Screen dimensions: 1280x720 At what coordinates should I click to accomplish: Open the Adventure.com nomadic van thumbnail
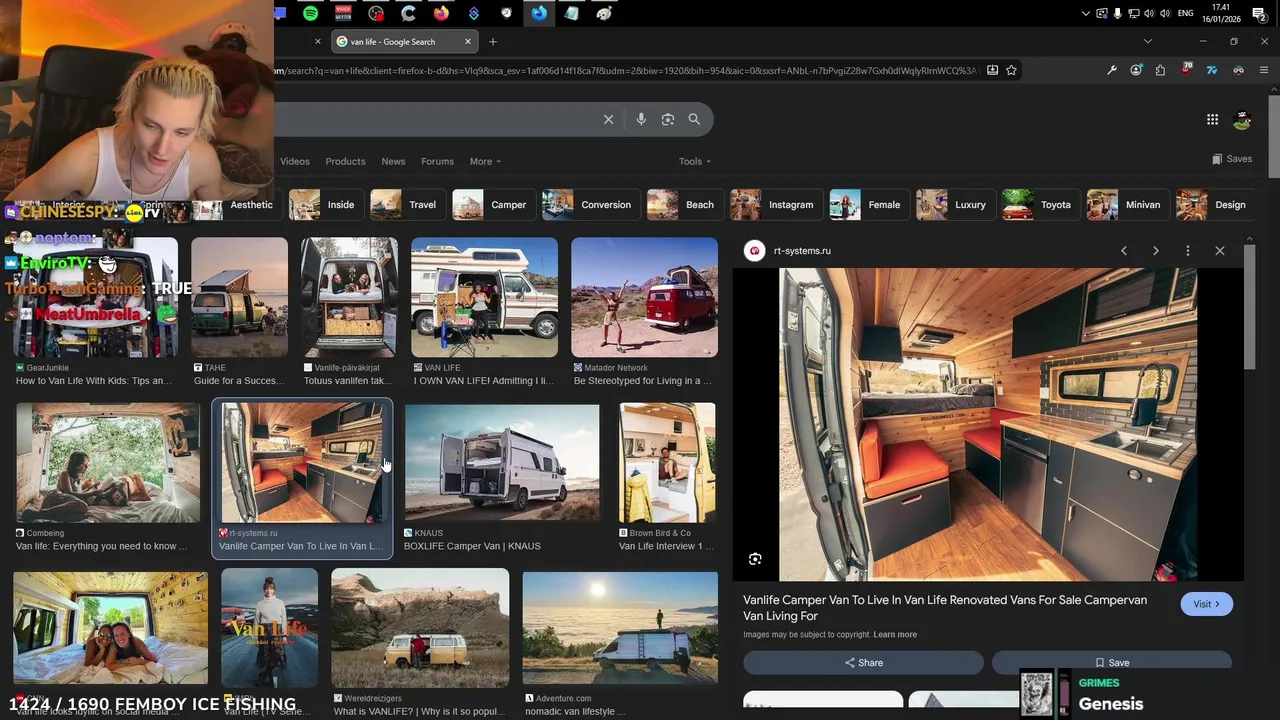(x=620, y=628)
